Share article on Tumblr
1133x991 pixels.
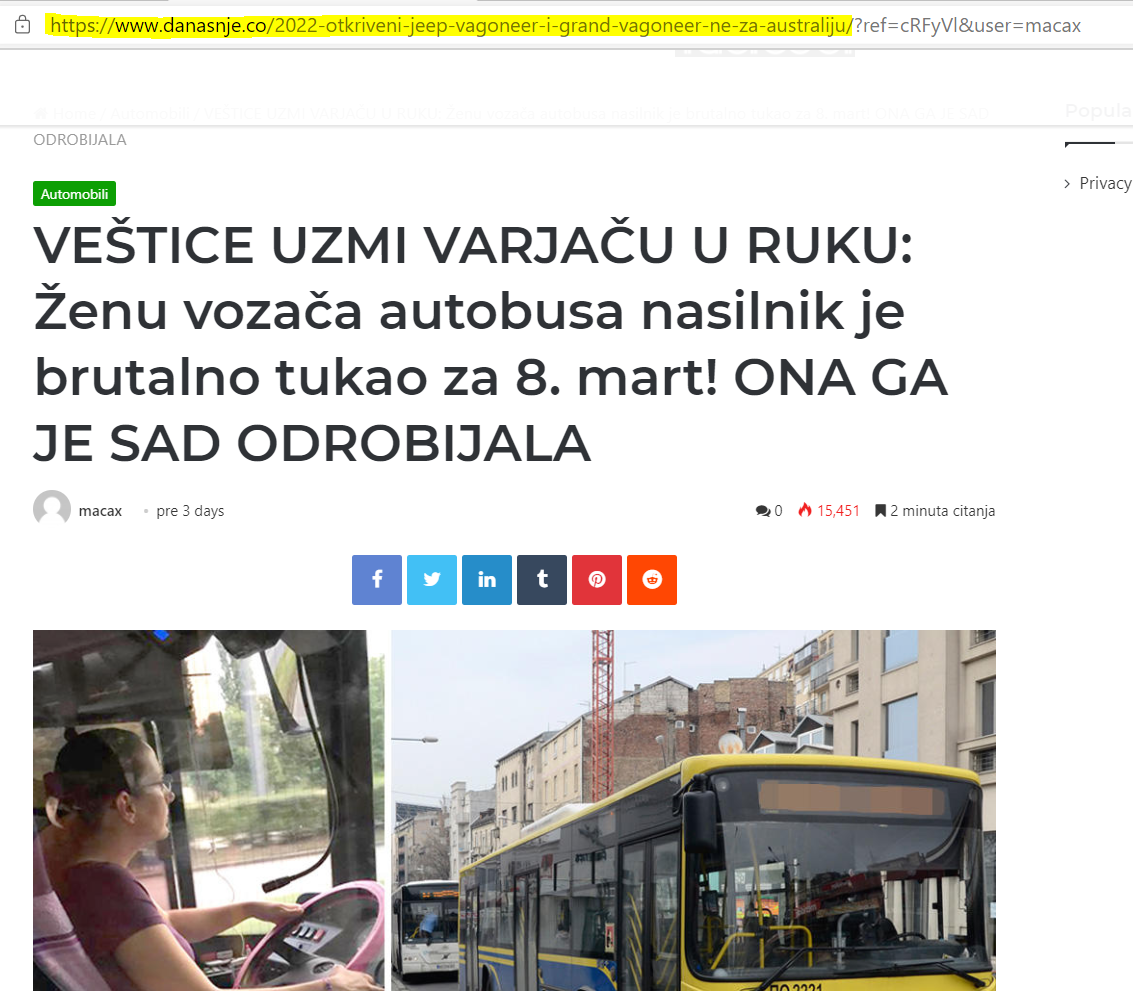pyautogui.click(x=542, y=580)
